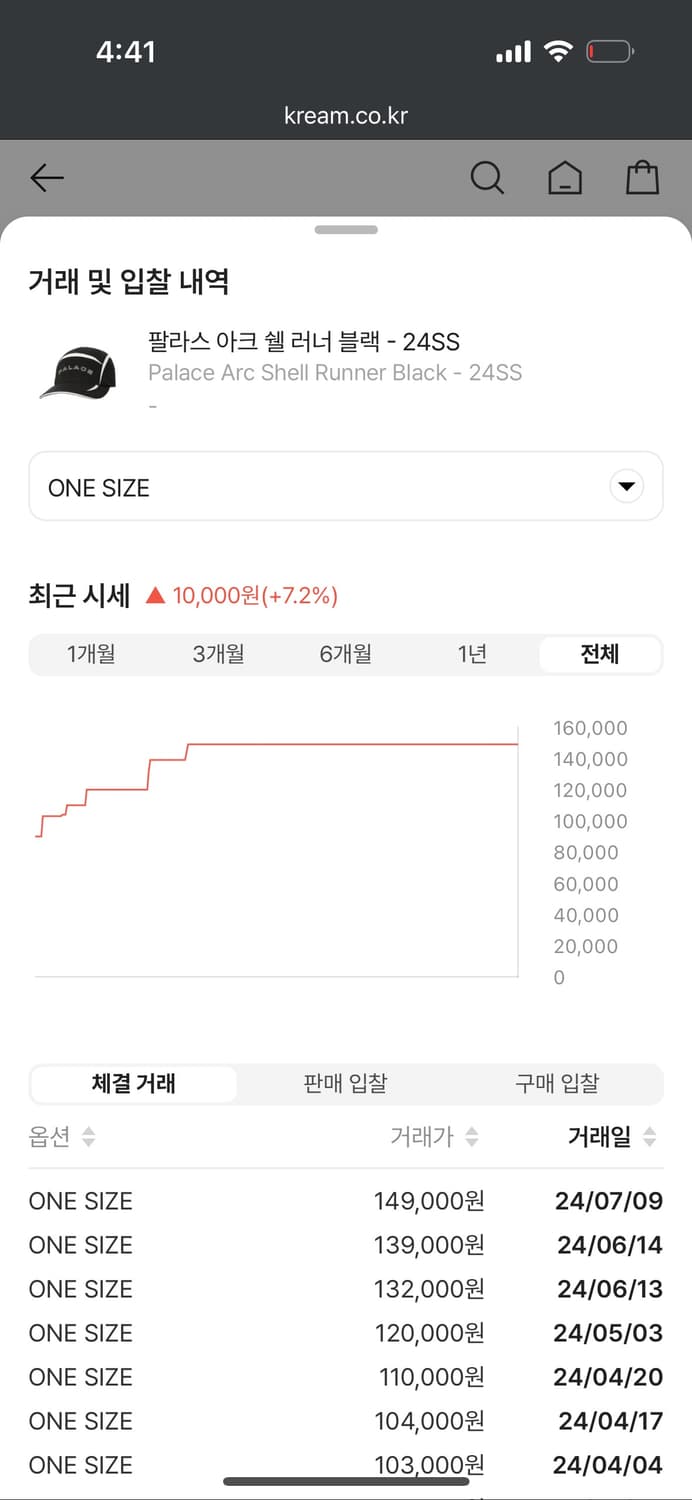
Task: Tap the kream.co.kr address label
Action: [346, 114]
